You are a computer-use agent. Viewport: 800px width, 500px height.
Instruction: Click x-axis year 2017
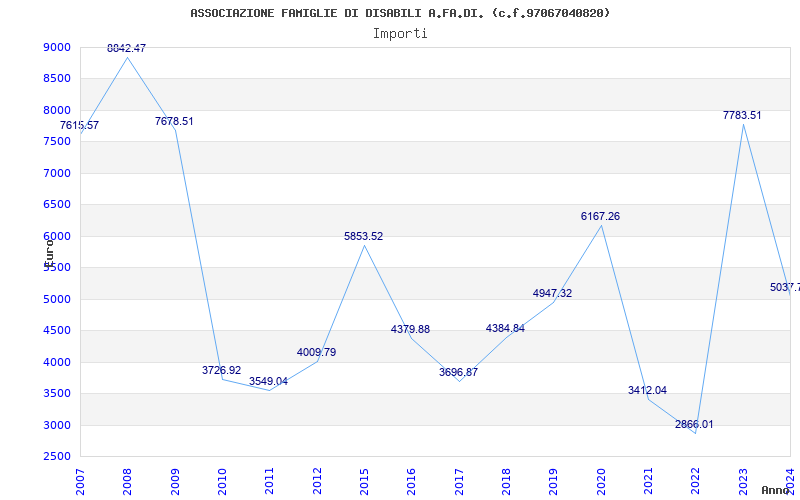pos(459,482)
